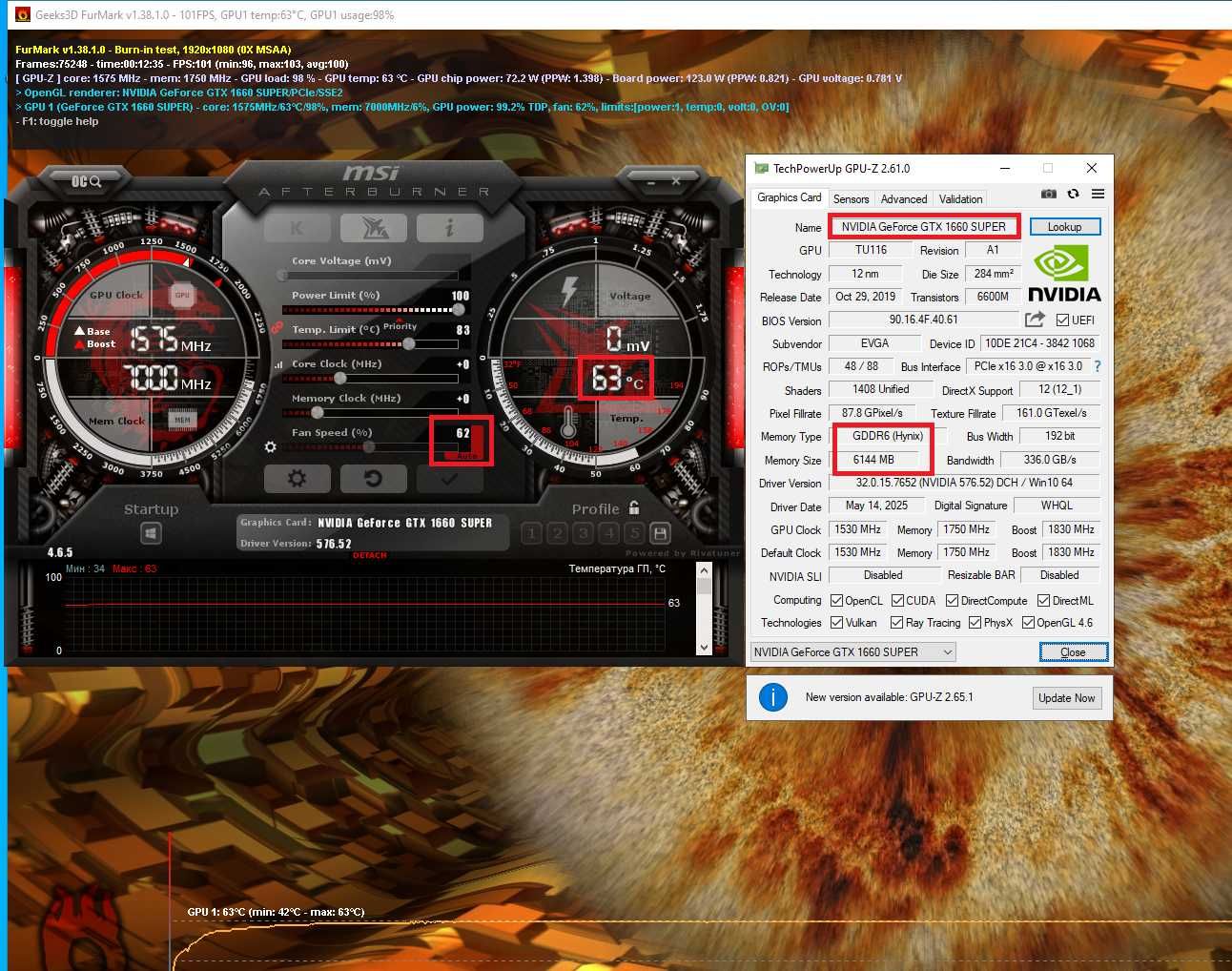Click the Lookup button in GPU-Z
Screen dimensions: 1232x971
click(x=1065, y=227)
